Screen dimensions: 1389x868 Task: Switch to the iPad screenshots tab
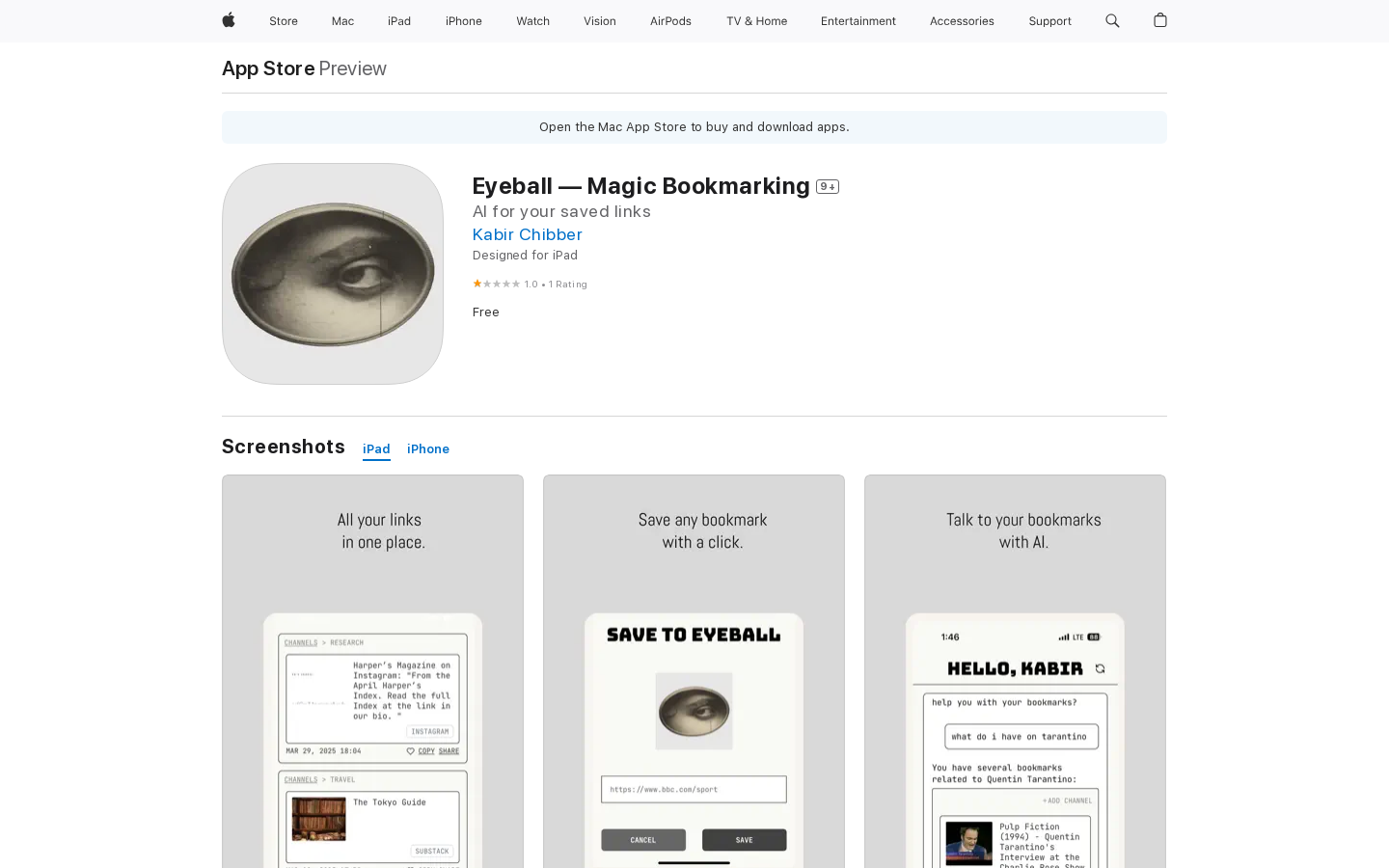click(x=376, y=449)
